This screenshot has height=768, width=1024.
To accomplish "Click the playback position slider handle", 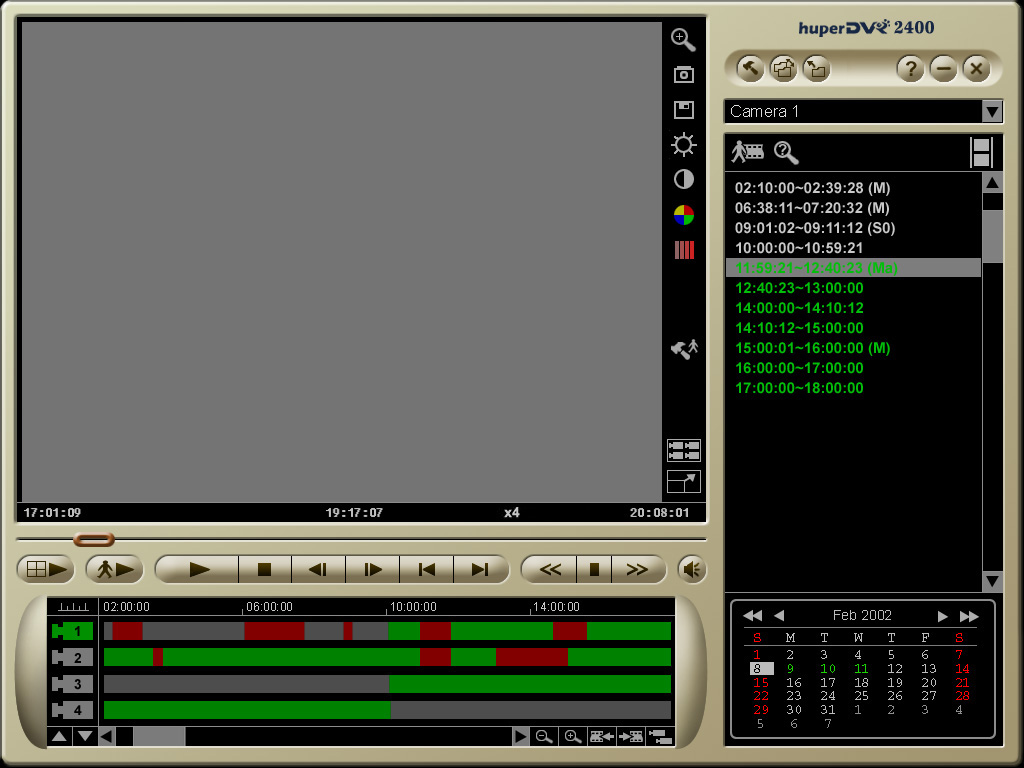I will click(94, 539).
